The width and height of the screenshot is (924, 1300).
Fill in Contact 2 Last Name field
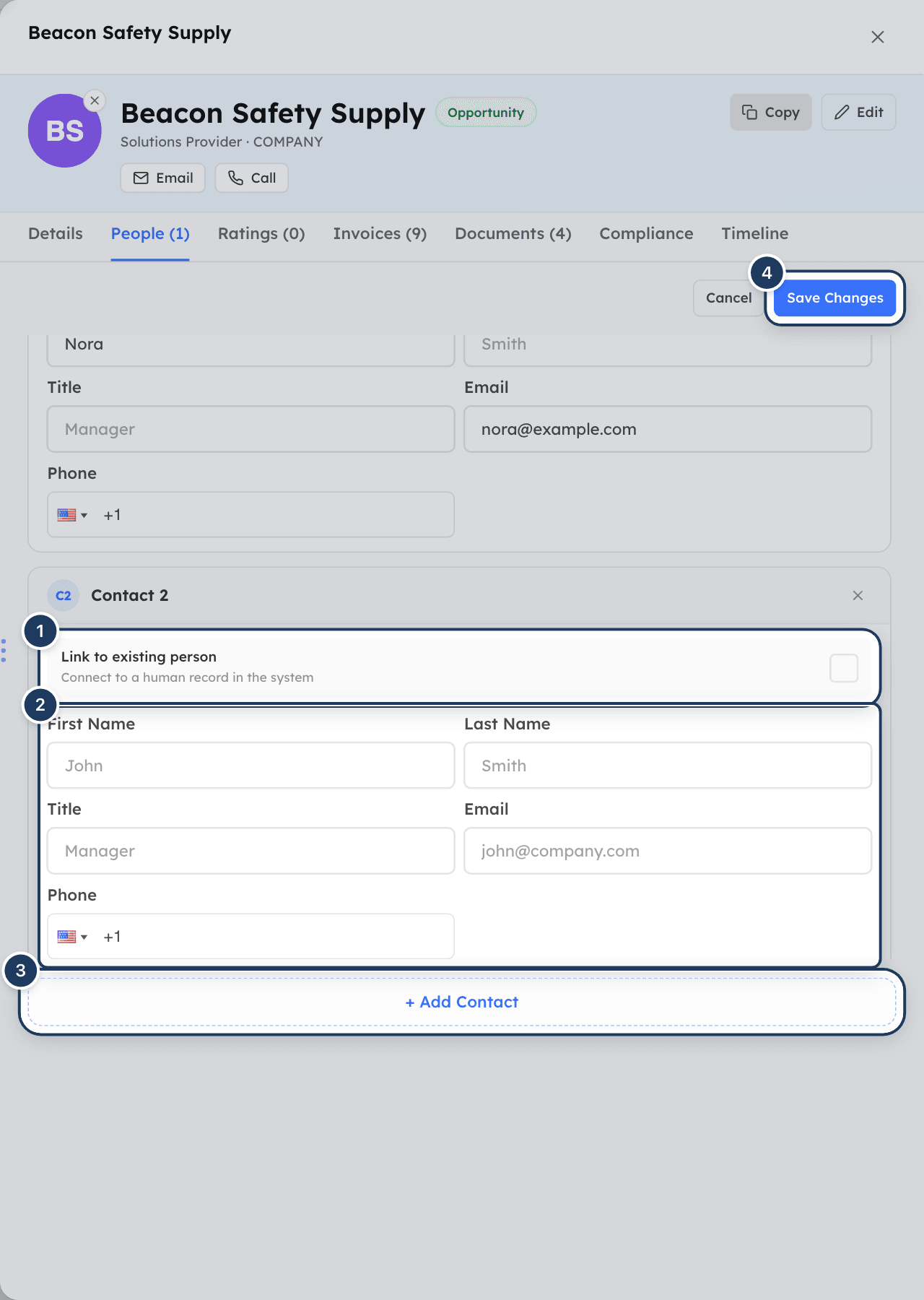(668, 766)
